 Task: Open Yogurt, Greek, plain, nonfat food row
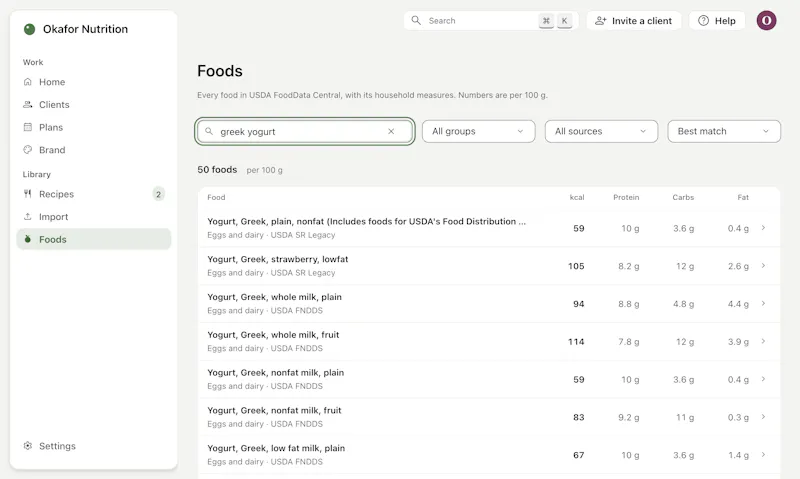click(489, 228)
